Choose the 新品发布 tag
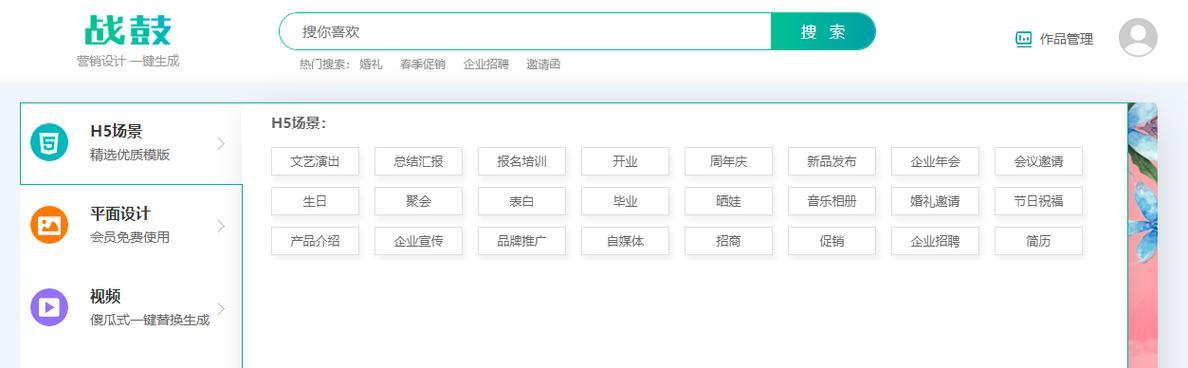 coord(832,161)
